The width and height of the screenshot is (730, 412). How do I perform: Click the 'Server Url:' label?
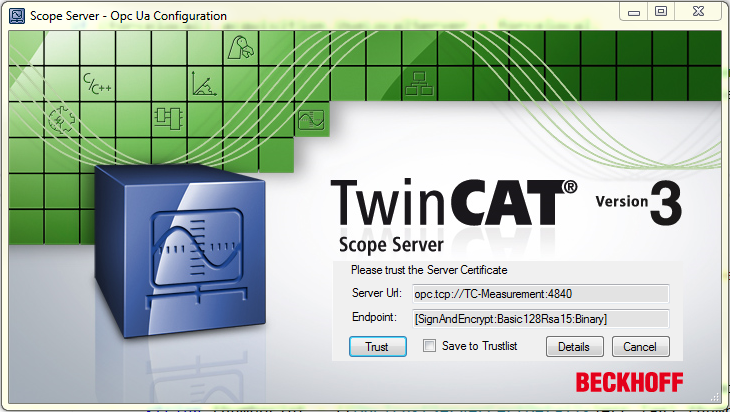[x=377, y=293]
